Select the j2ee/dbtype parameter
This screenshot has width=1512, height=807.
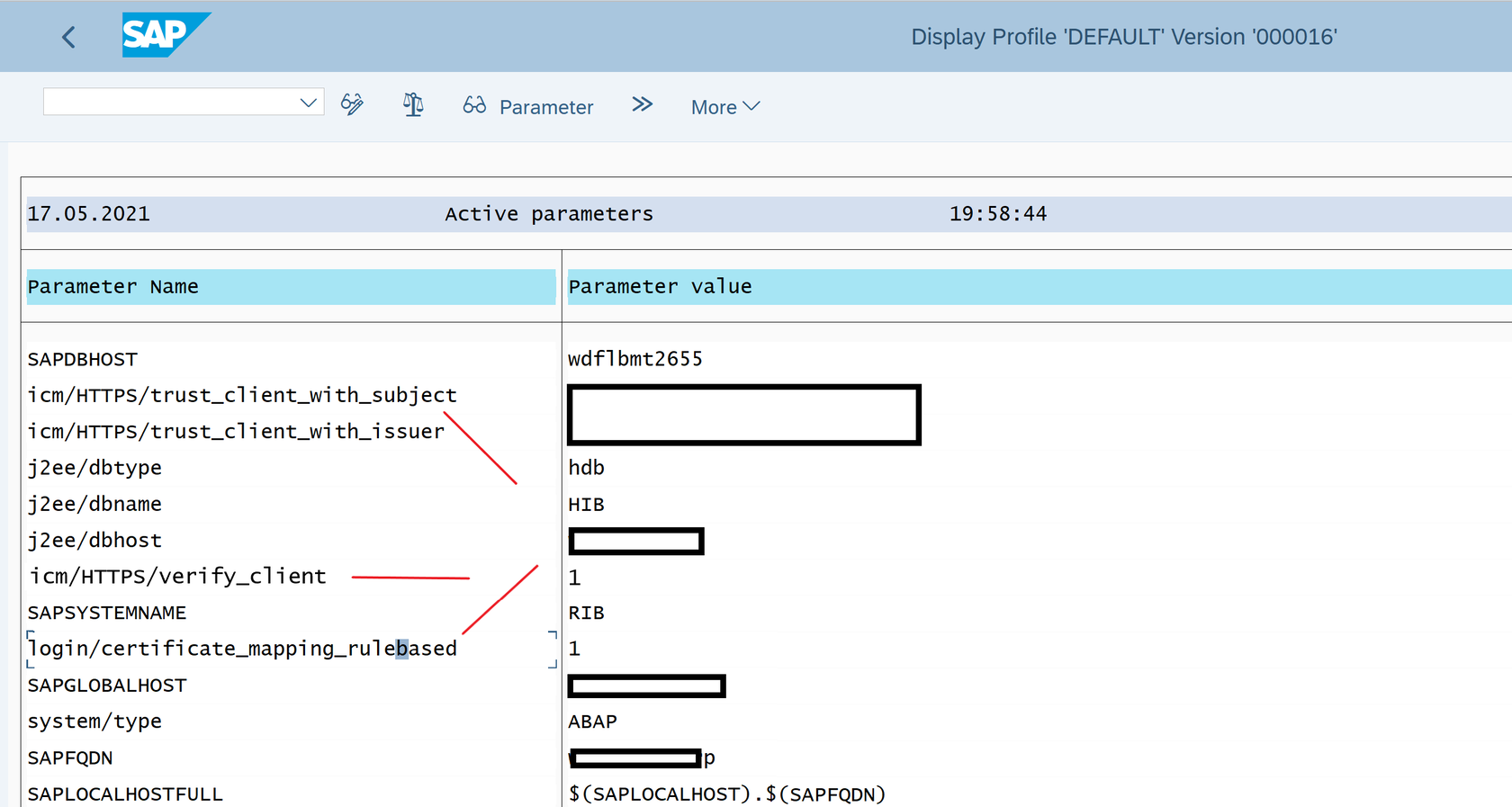click(x=94, y=468)
